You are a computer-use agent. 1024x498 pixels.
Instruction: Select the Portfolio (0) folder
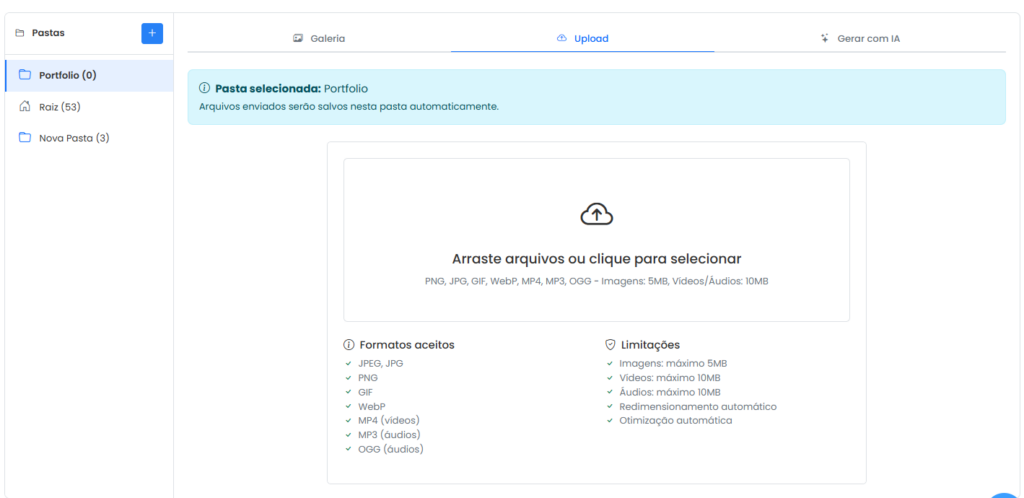point(68,75)
